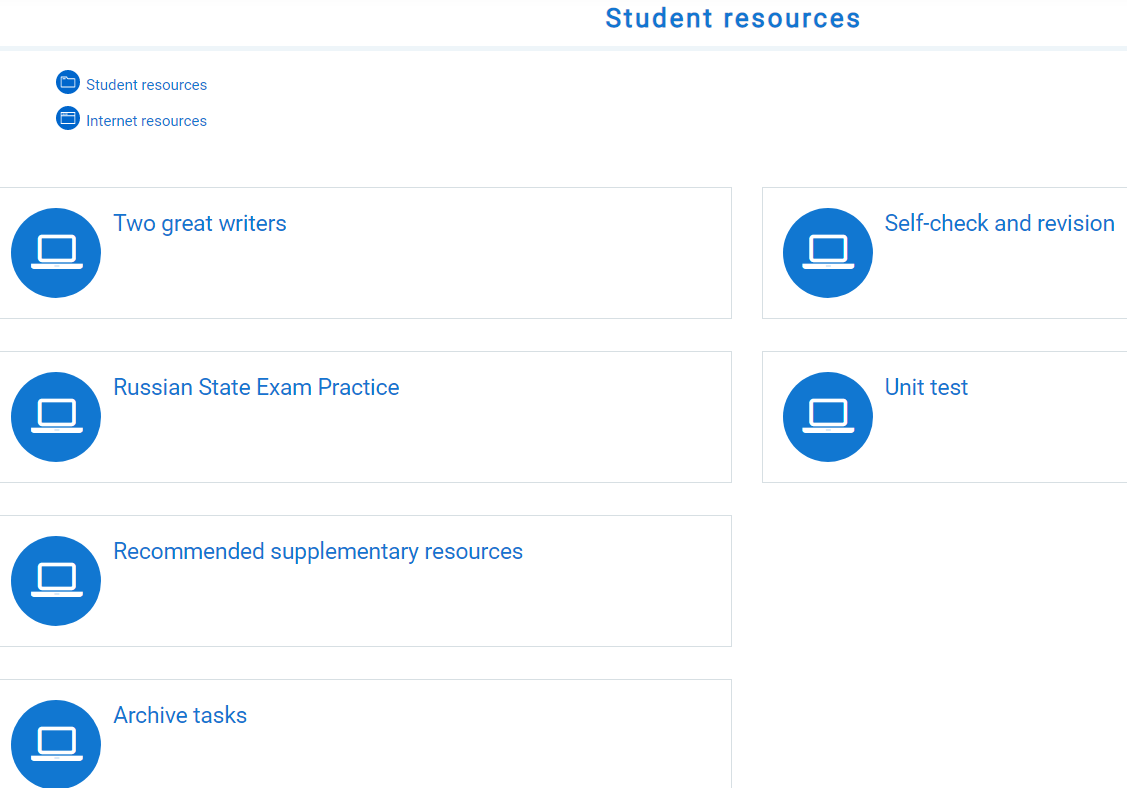Click the laptop icon beside Self-check and revision
Image resolution: width=1127 pixels, height=788 pixels.
(x=827, y=252)
